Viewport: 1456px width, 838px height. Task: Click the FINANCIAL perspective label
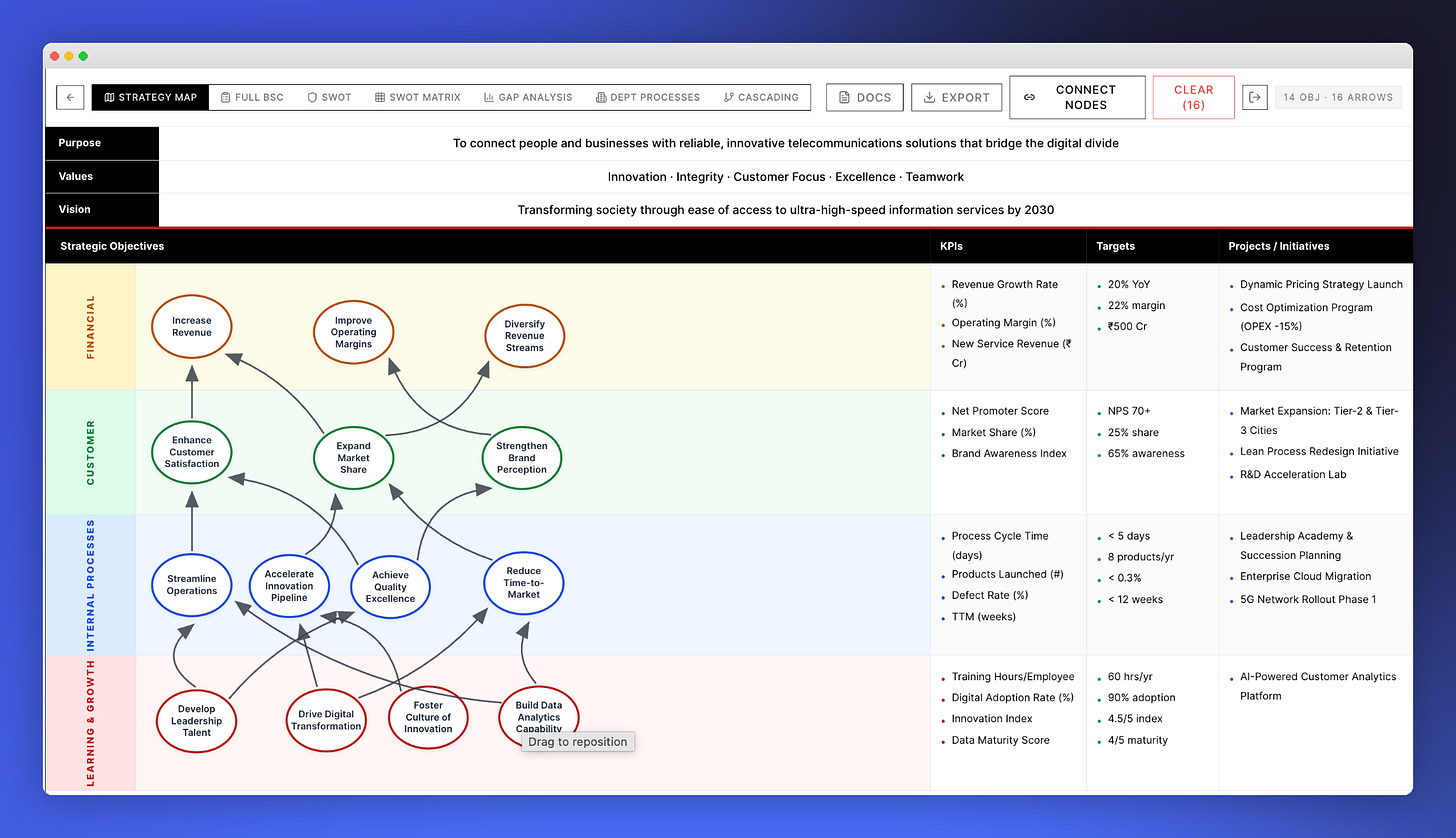[89, 327]
